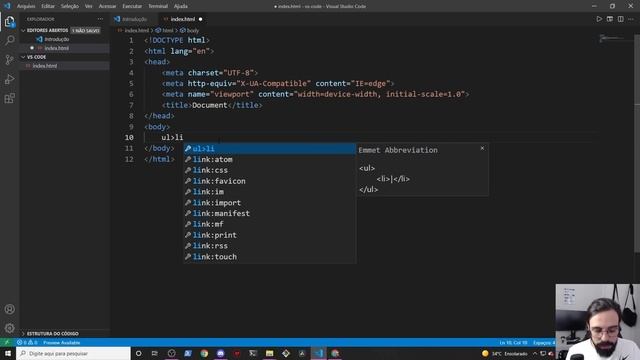Click the remote window status bar icon
640x360 pixels.
[x=7, y=342]
